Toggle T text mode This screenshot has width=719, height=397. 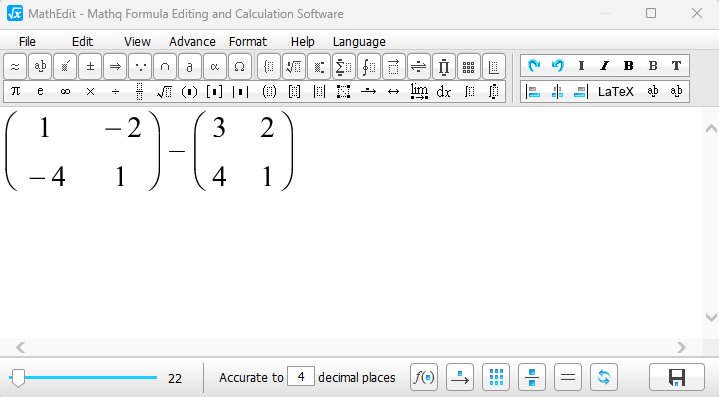[676, 66]
